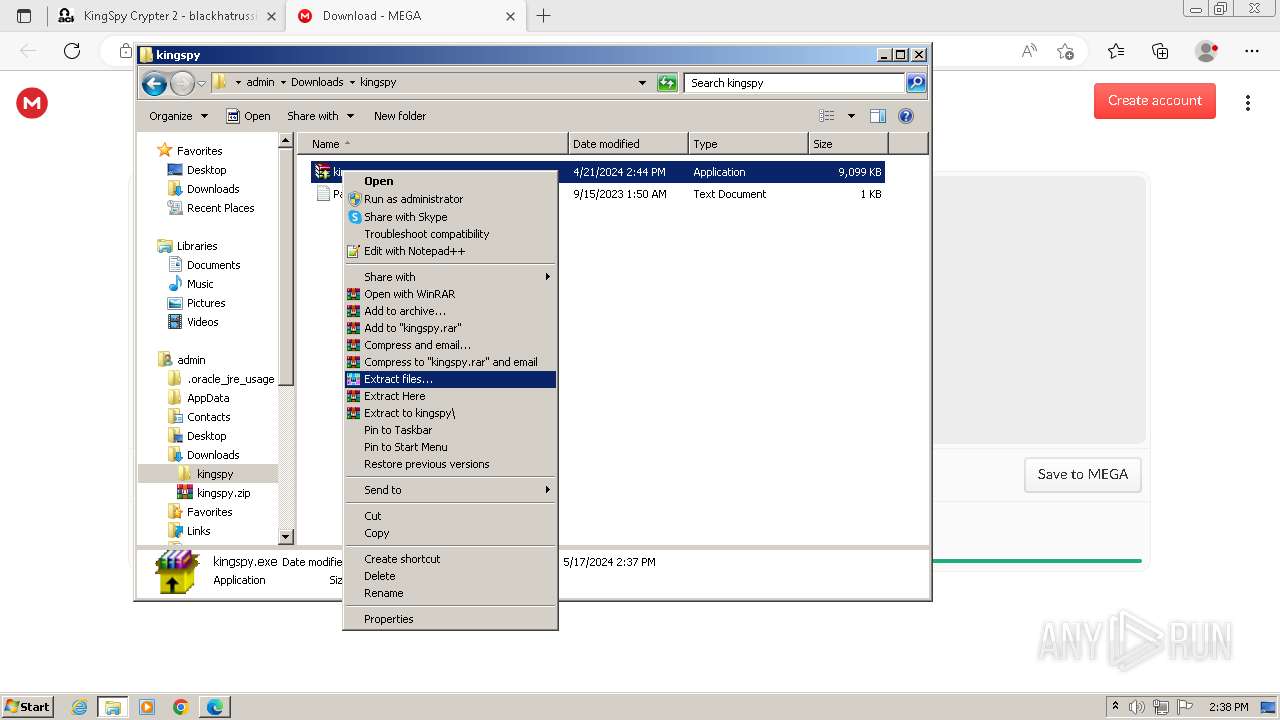
Task: Click Explorer's Forward navigation arrow
Action: [182, 83]
